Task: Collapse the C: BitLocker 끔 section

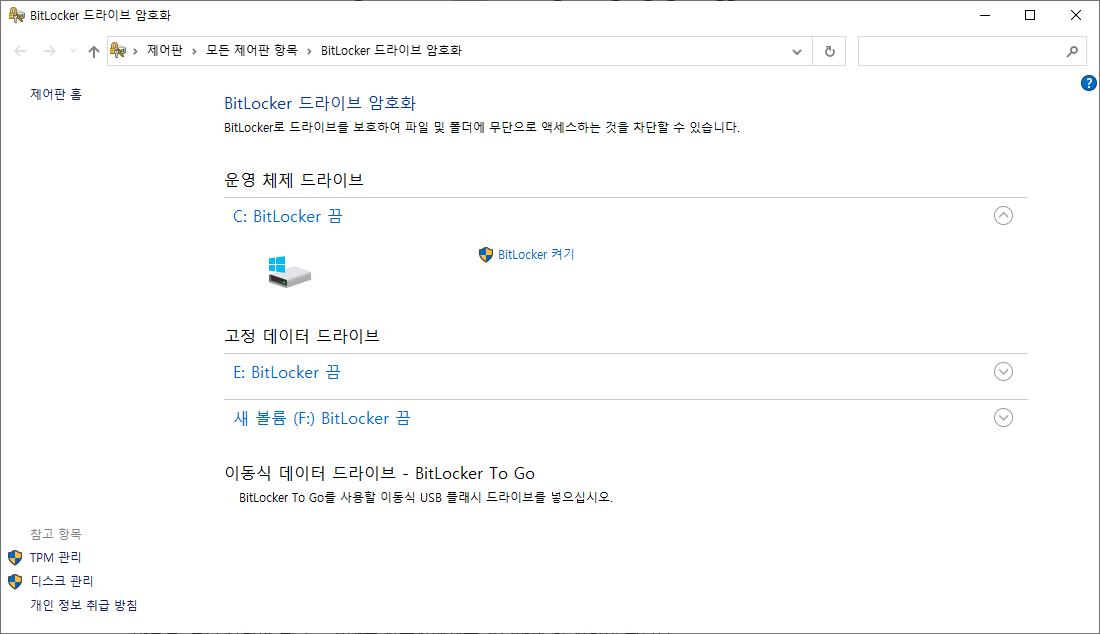Action: click(1003, 215)
